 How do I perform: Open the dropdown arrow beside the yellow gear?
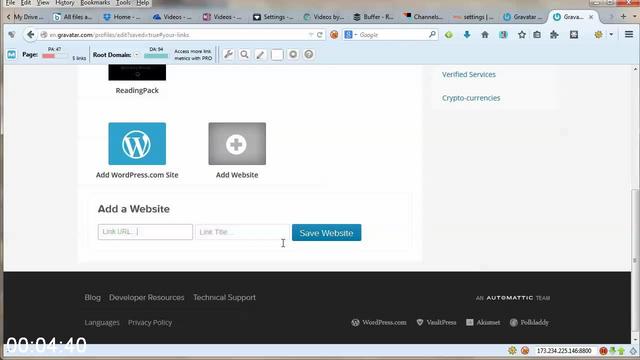coord(611,35)
